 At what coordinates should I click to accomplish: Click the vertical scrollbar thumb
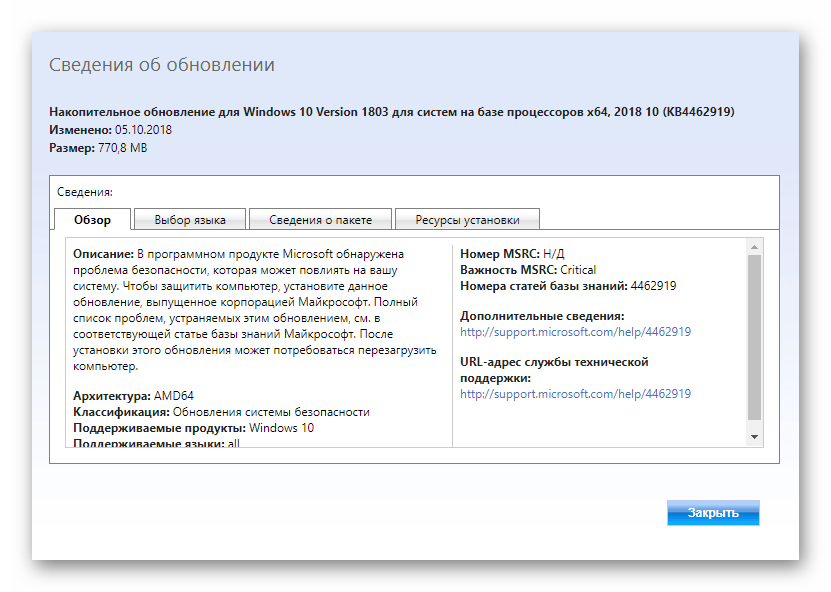[x=755, y=335]
